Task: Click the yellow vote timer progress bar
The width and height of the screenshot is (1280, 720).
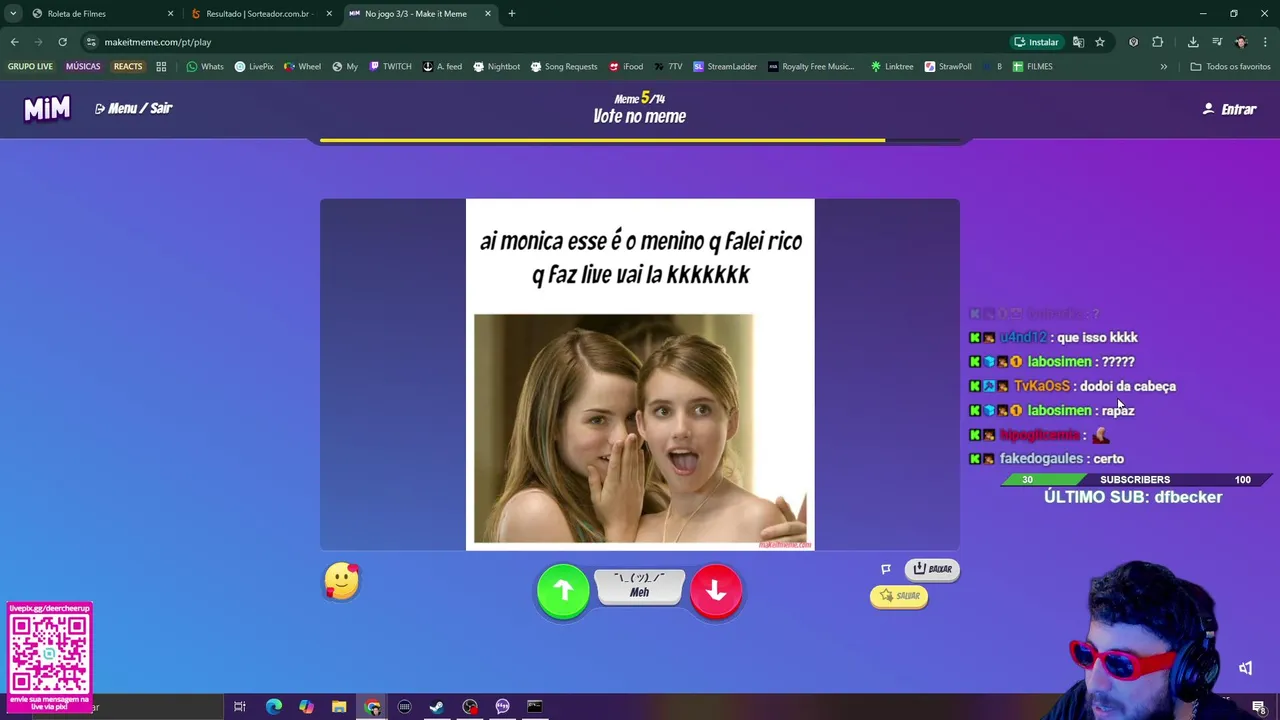Action: point(602,141)
